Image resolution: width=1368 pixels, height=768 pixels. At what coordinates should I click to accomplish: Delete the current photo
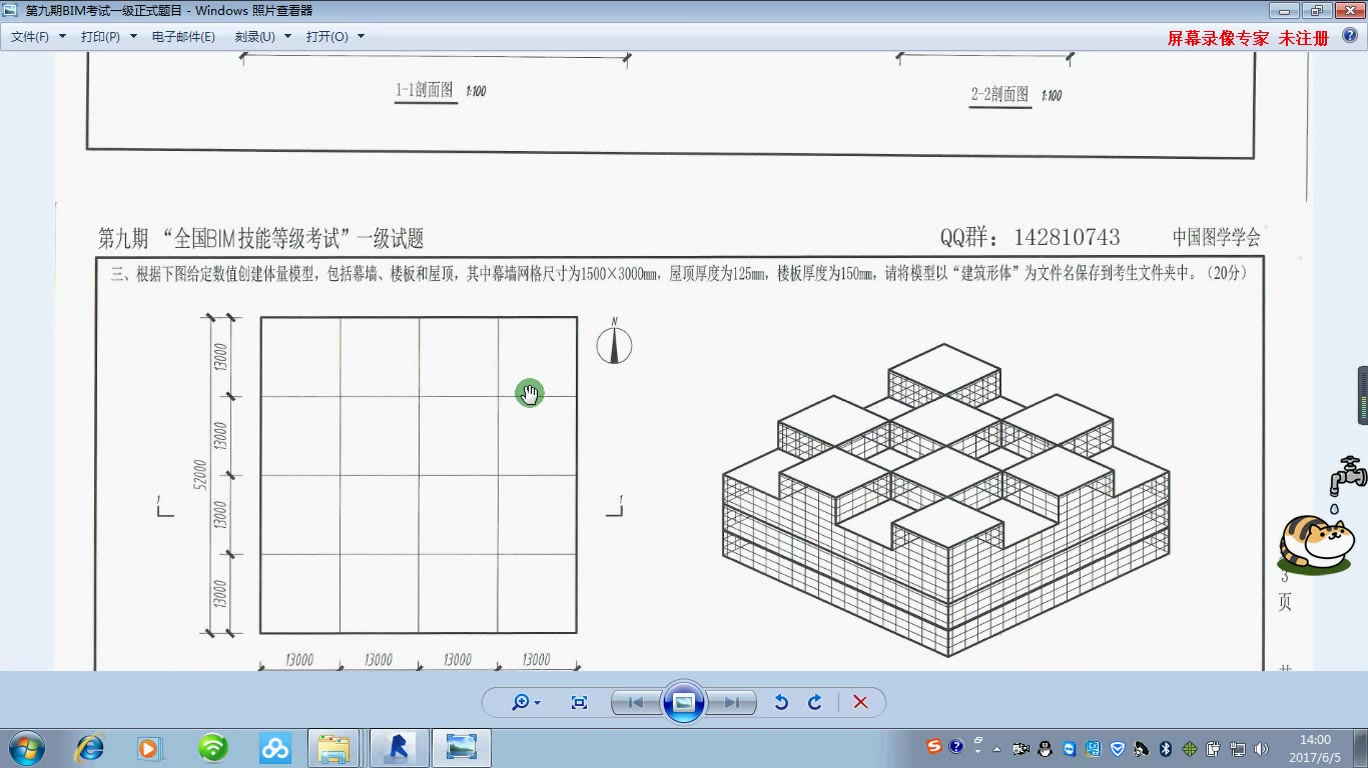point(860,702)
